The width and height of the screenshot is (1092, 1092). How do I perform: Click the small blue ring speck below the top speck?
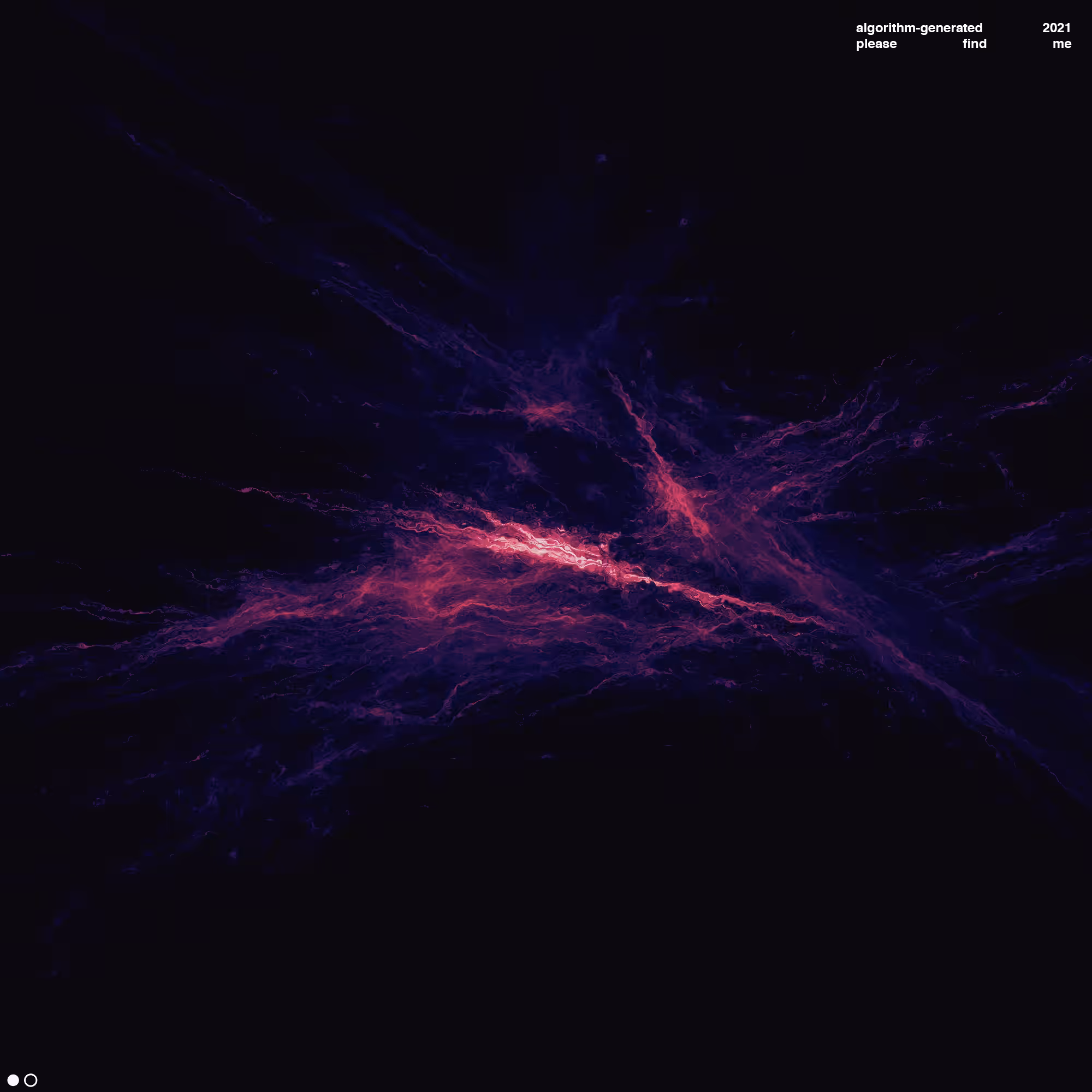684,222
